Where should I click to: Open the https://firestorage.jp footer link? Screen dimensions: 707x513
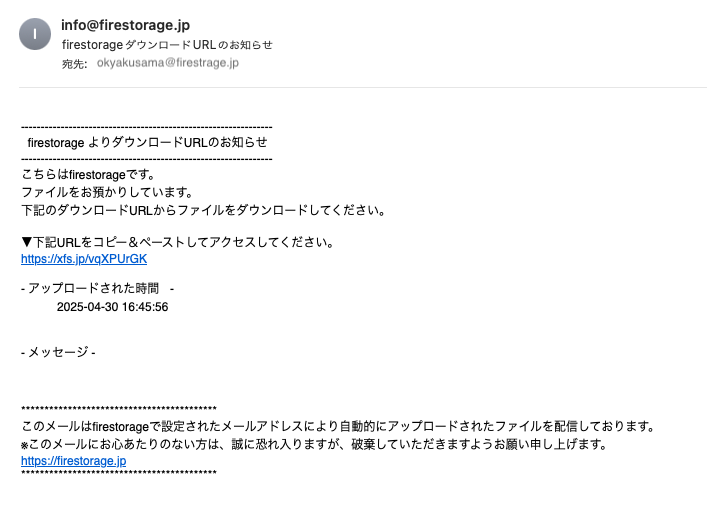(73, 461)
